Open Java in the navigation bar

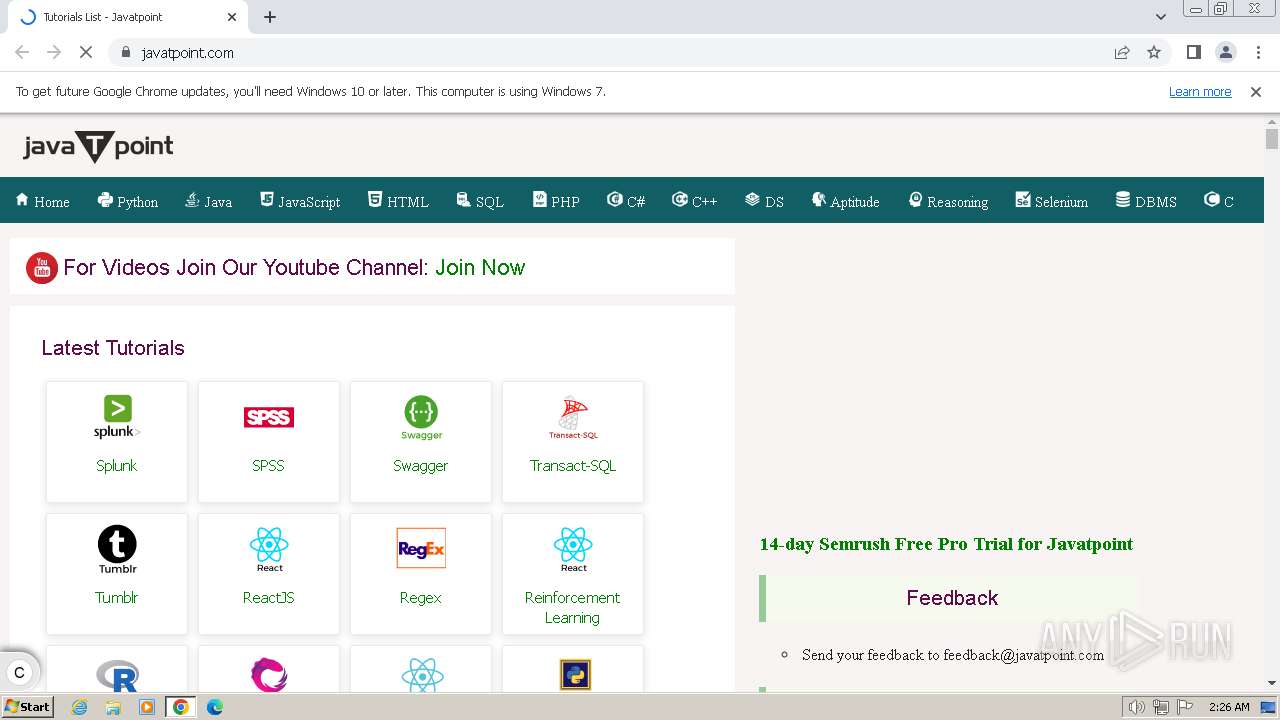pyautogui.click(x=208, y=201)
